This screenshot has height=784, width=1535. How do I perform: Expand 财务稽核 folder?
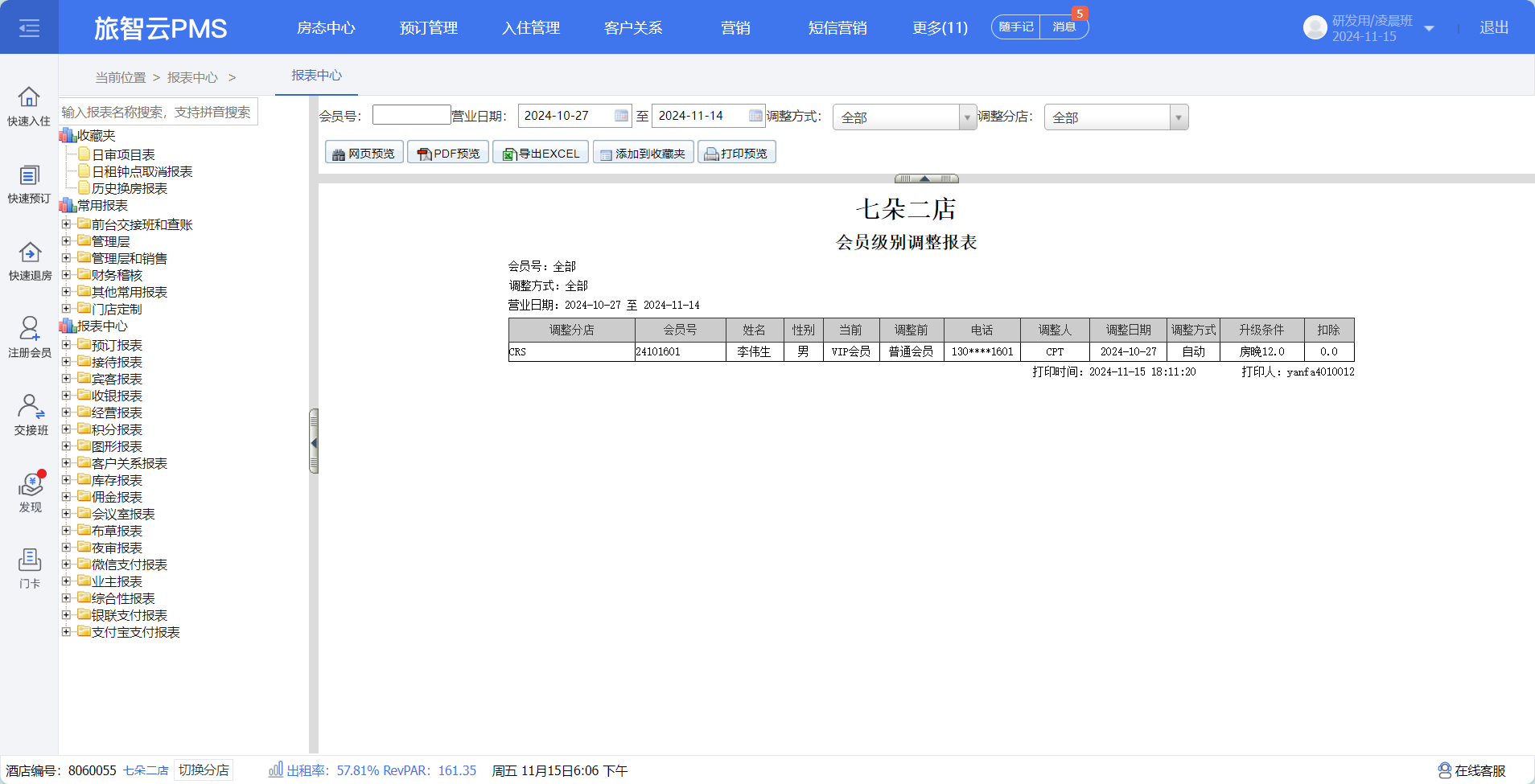(67, 275)
